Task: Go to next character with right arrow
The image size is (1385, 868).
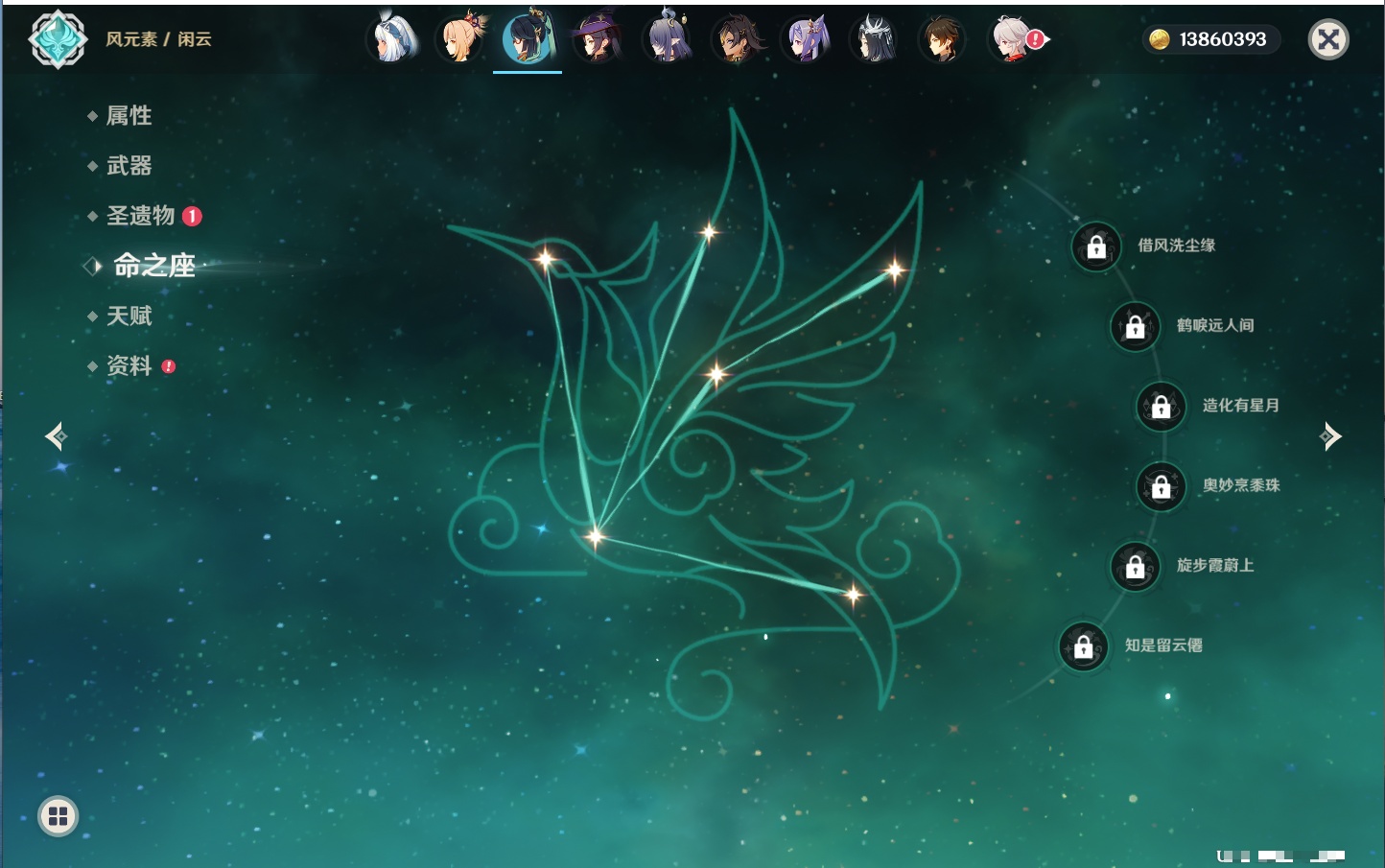Action: coord(1330,436)
